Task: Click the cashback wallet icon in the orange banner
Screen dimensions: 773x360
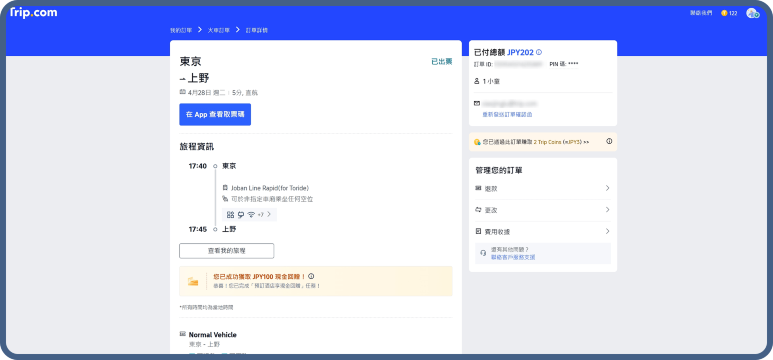Action: 193,282
